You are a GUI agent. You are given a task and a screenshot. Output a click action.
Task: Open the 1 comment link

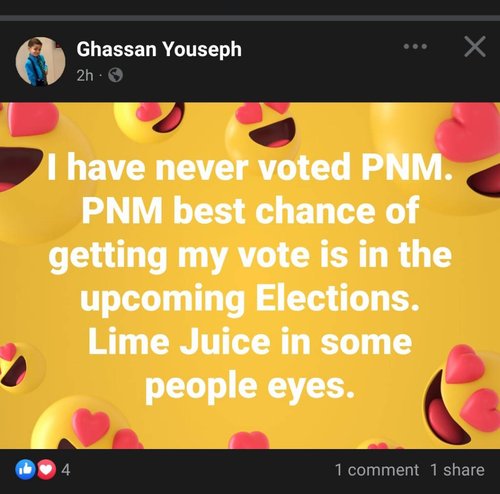coord(377,470)
